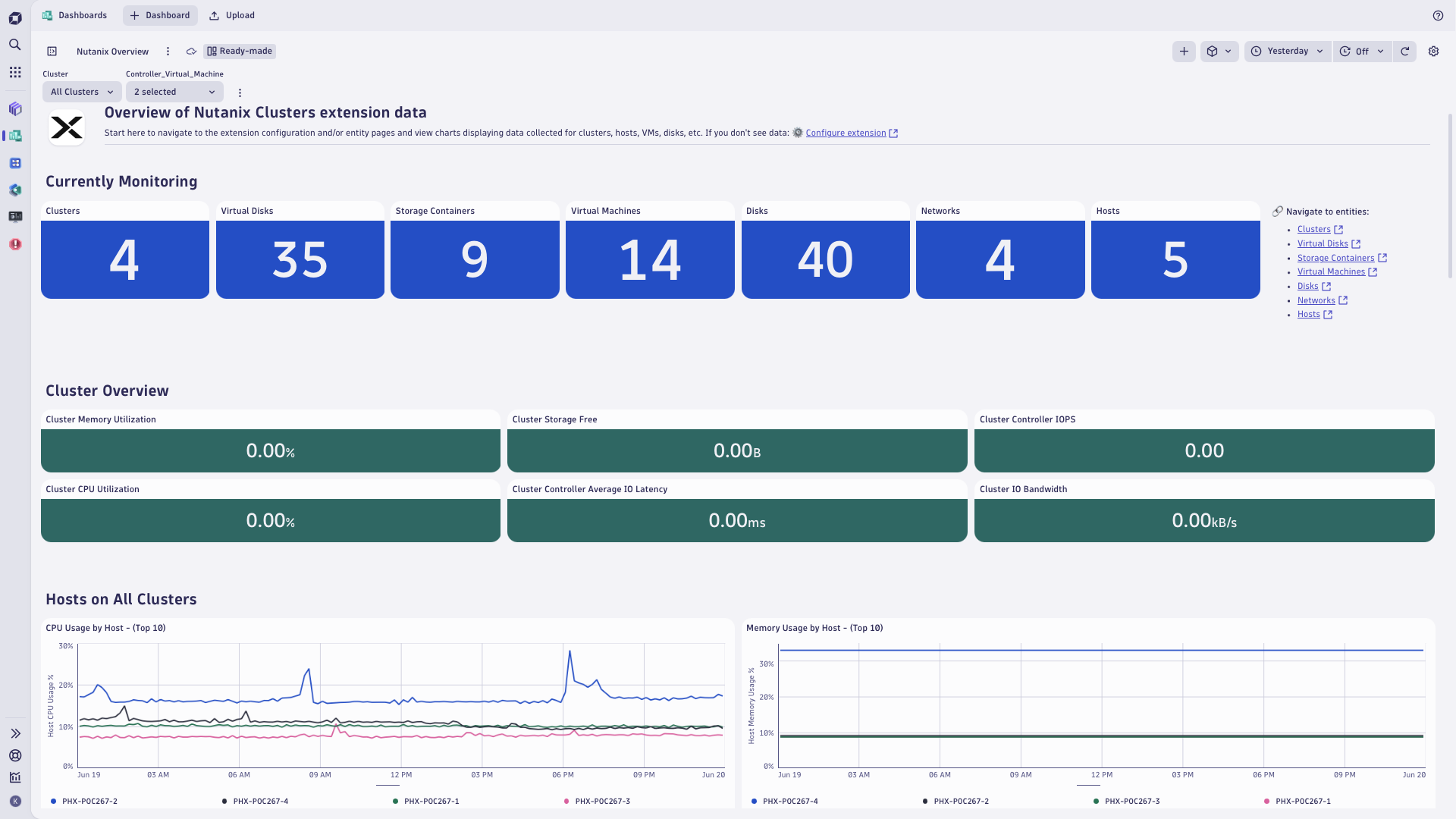Click the Nutanix X logo

pos(67,127)
